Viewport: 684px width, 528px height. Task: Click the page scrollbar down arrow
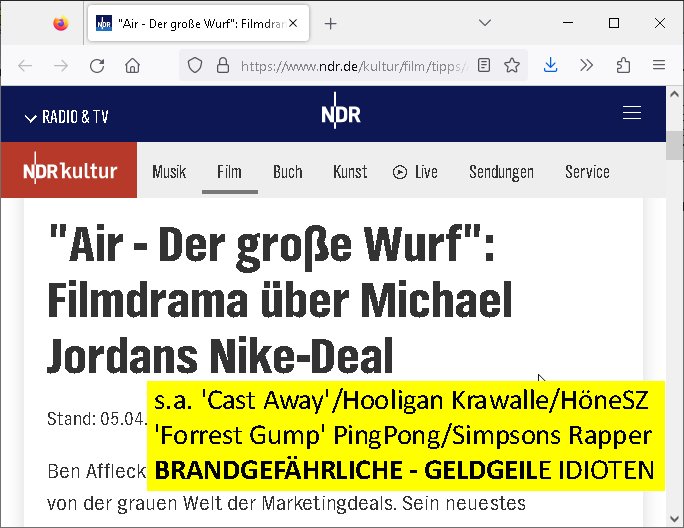coord(674,519)
